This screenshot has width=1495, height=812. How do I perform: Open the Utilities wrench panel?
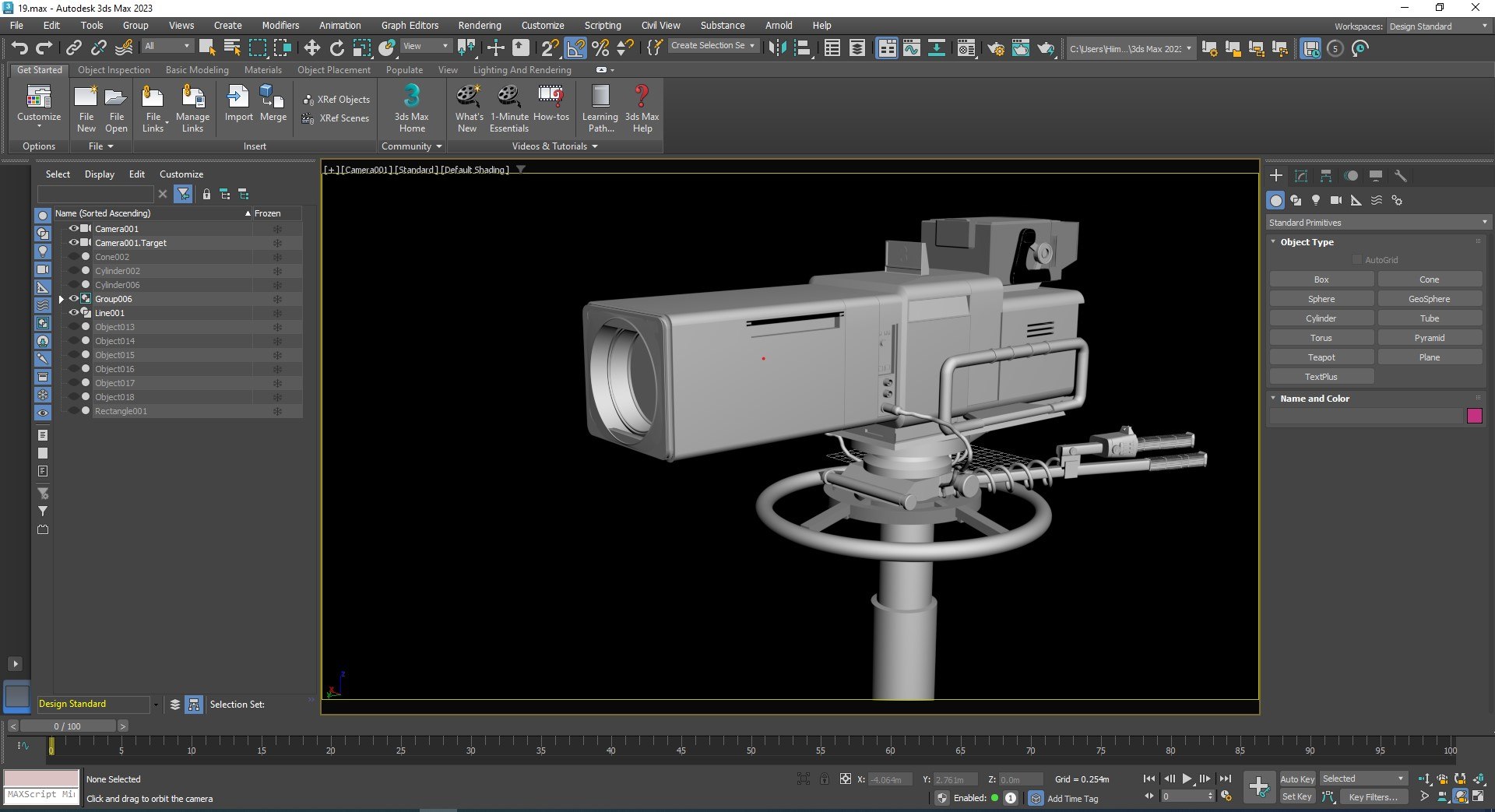click(x=1400, y=176)
